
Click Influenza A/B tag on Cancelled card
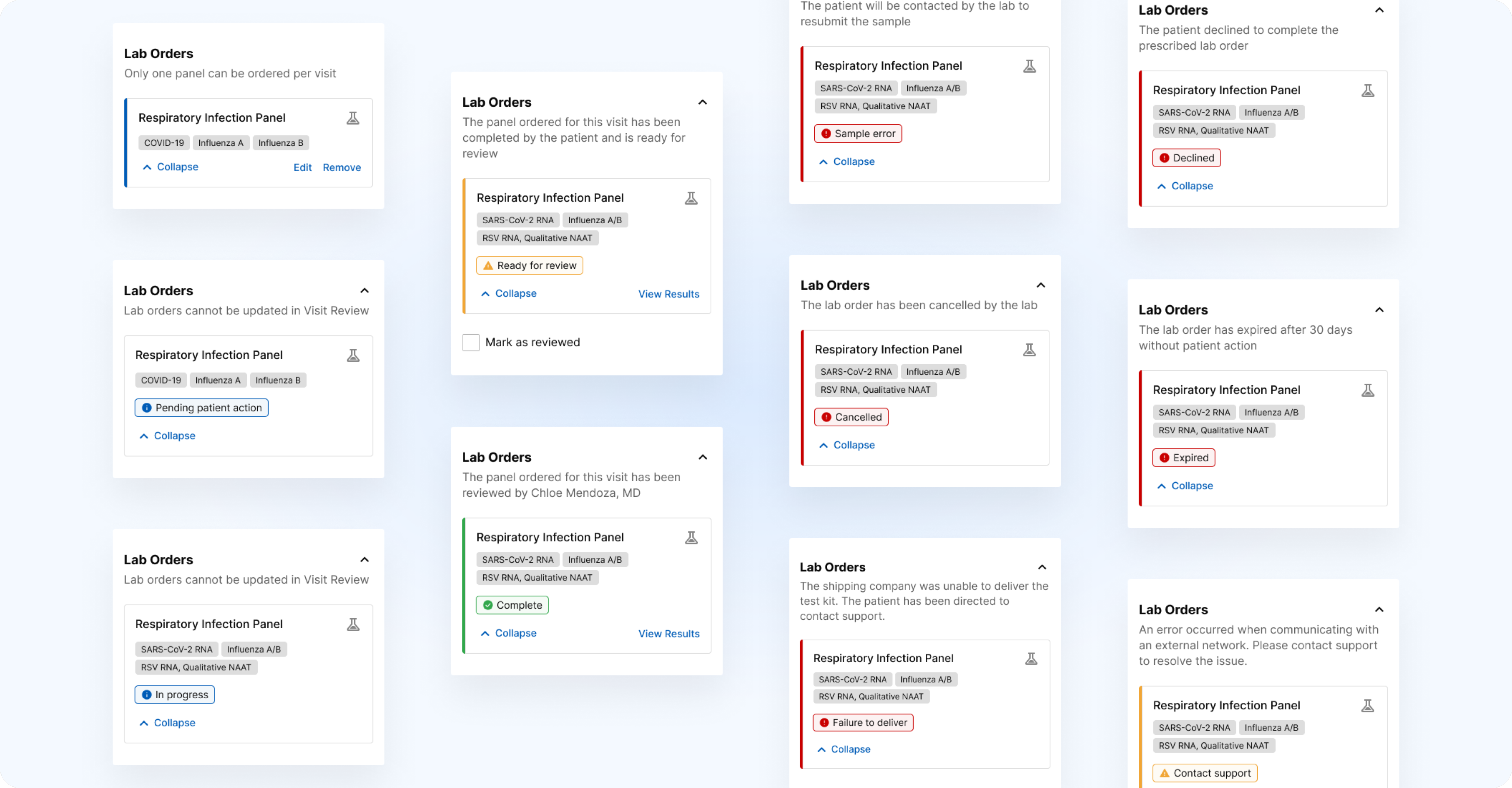pos(933,372)
